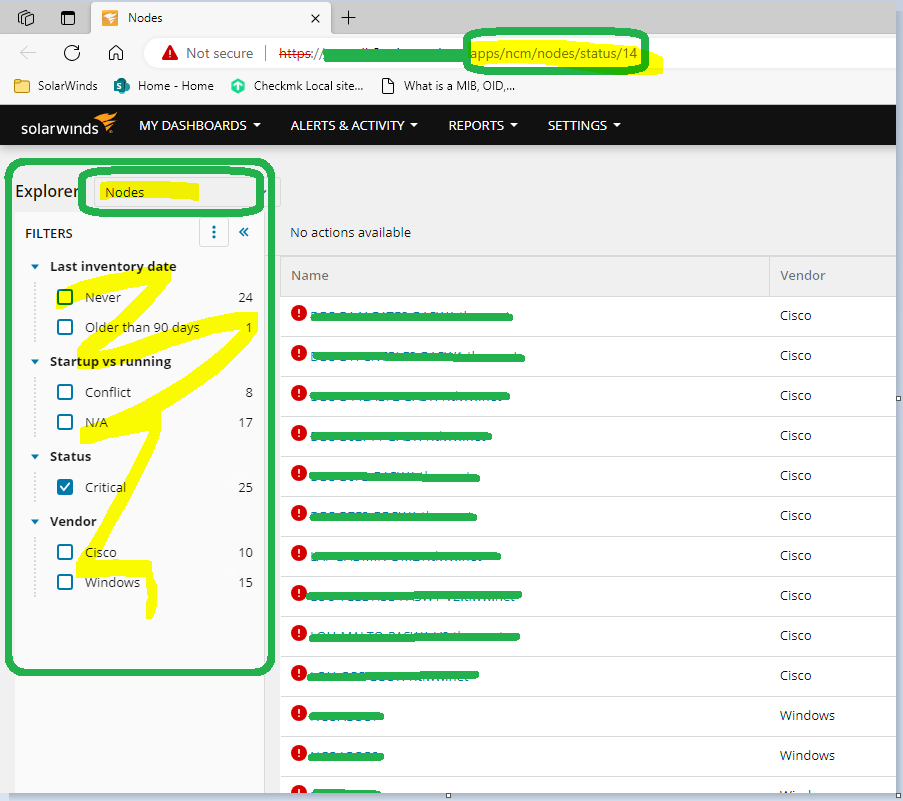Click the Never count 24
This screenshot has height=801, width=903.
click(245, 297)
